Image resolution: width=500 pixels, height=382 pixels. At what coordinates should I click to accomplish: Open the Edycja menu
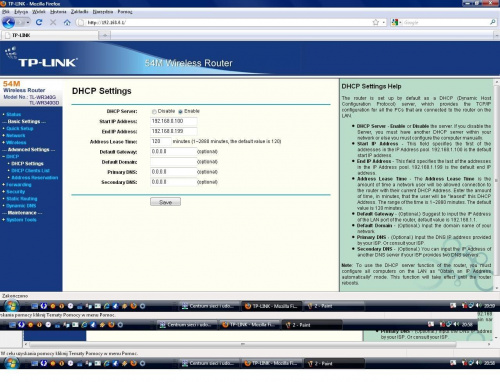coord(21,12)
